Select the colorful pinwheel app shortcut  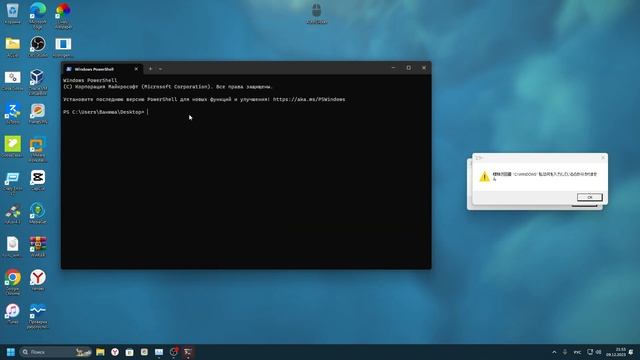coord(63,15)
